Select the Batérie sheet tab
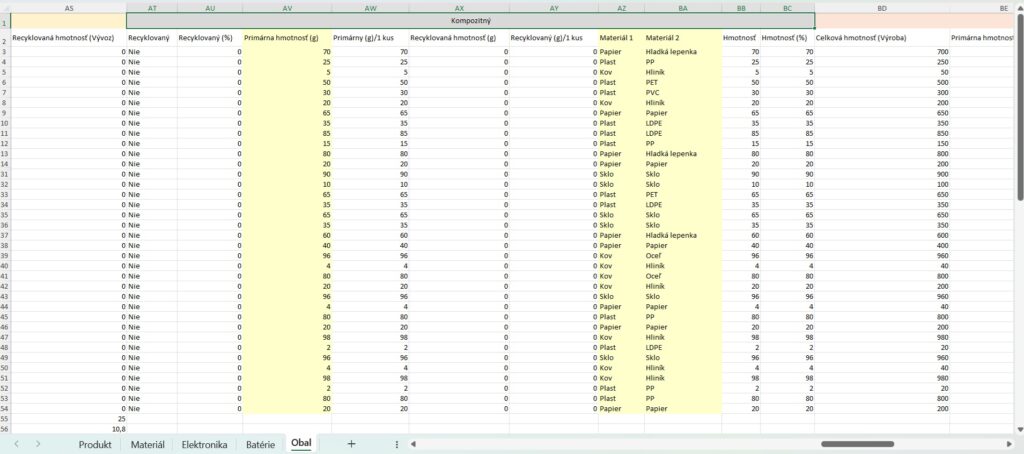This screenshot has height=454, width=1024. pyautogui.click(x=260, y=444)
